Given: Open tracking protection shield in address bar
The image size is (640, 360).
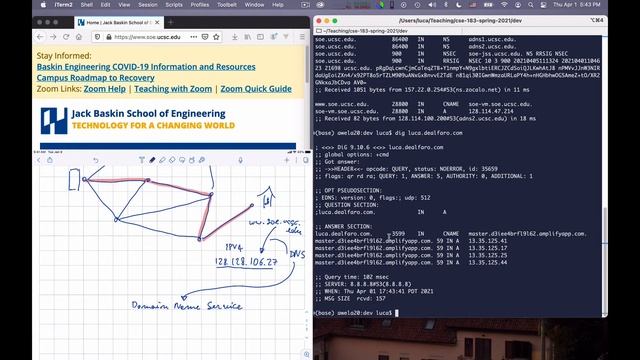Looking at the screenshot, I should pos(97,37).
